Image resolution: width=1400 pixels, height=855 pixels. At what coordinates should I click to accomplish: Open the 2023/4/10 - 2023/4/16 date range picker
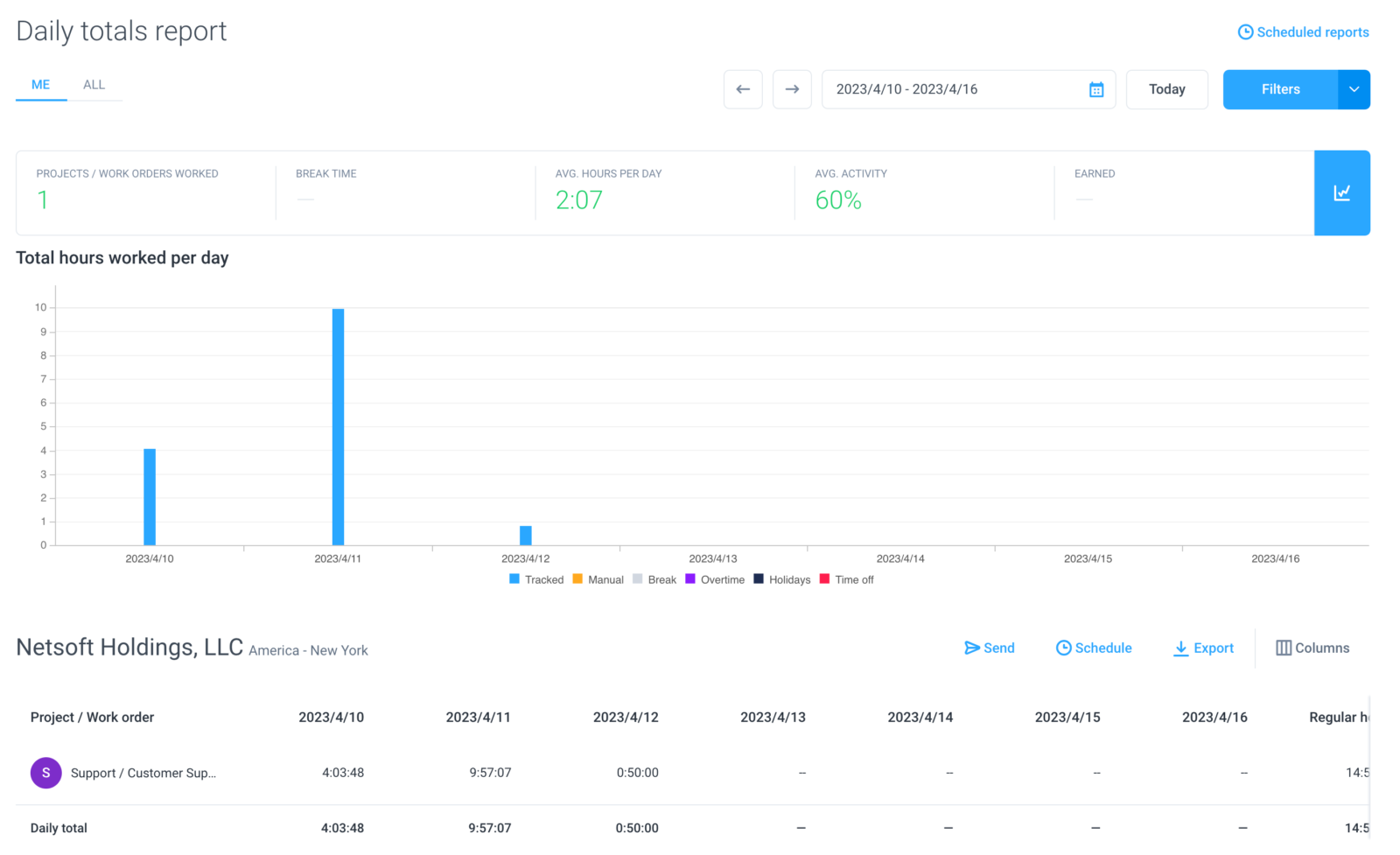click(969, 89)
